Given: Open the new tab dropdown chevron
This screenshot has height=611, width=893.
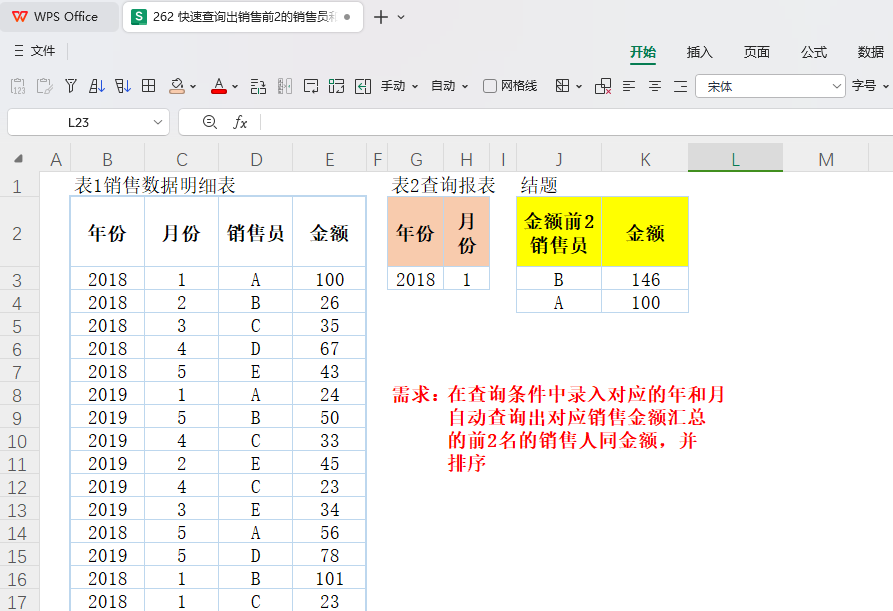Looking at the screenshot, I should 401,17.
